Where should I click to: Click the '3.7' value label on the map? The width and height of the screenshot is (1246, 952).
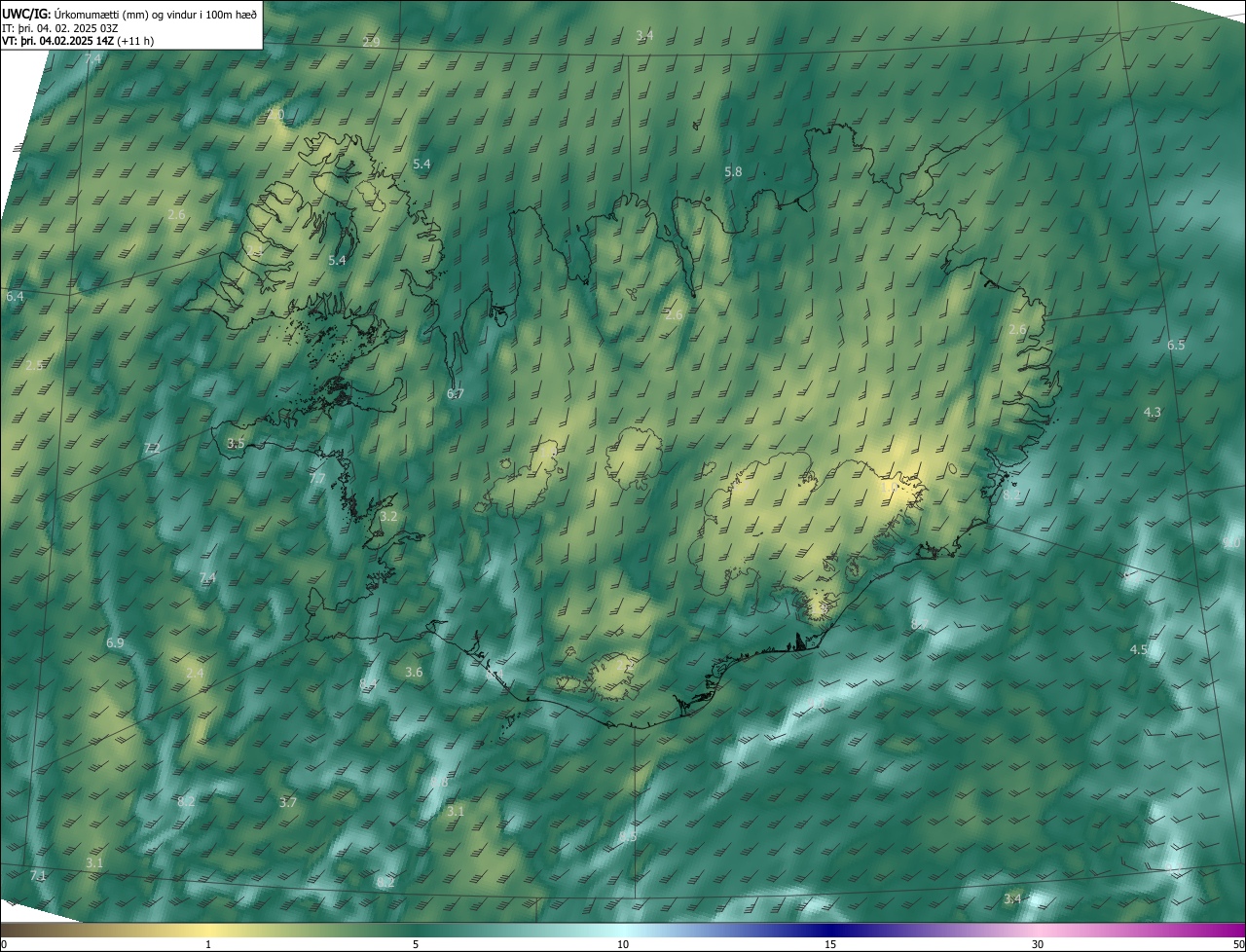(287, 803)
